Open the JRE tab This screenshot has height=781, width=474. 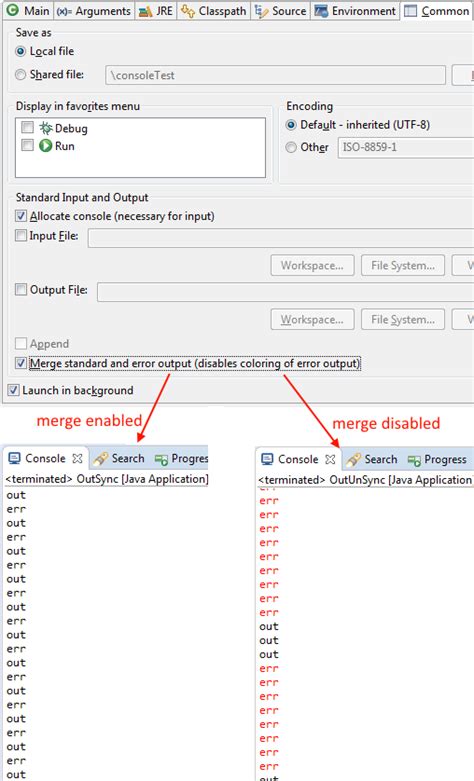coord(156,10)
